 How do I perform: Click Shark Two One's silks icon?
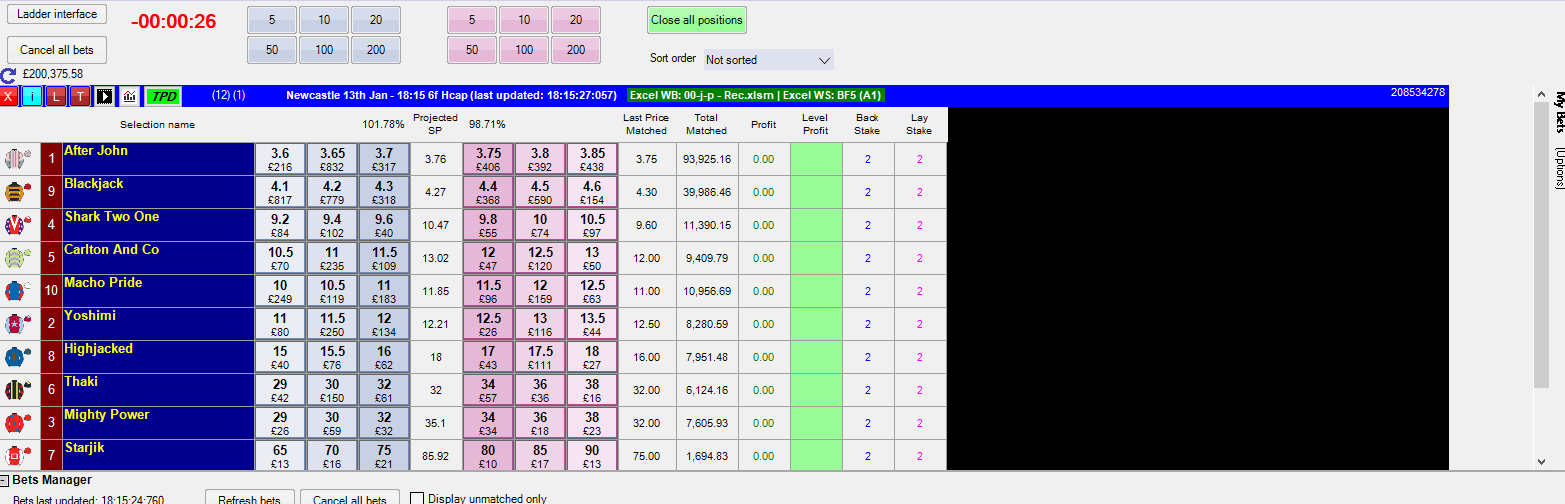tap(16, 225)
